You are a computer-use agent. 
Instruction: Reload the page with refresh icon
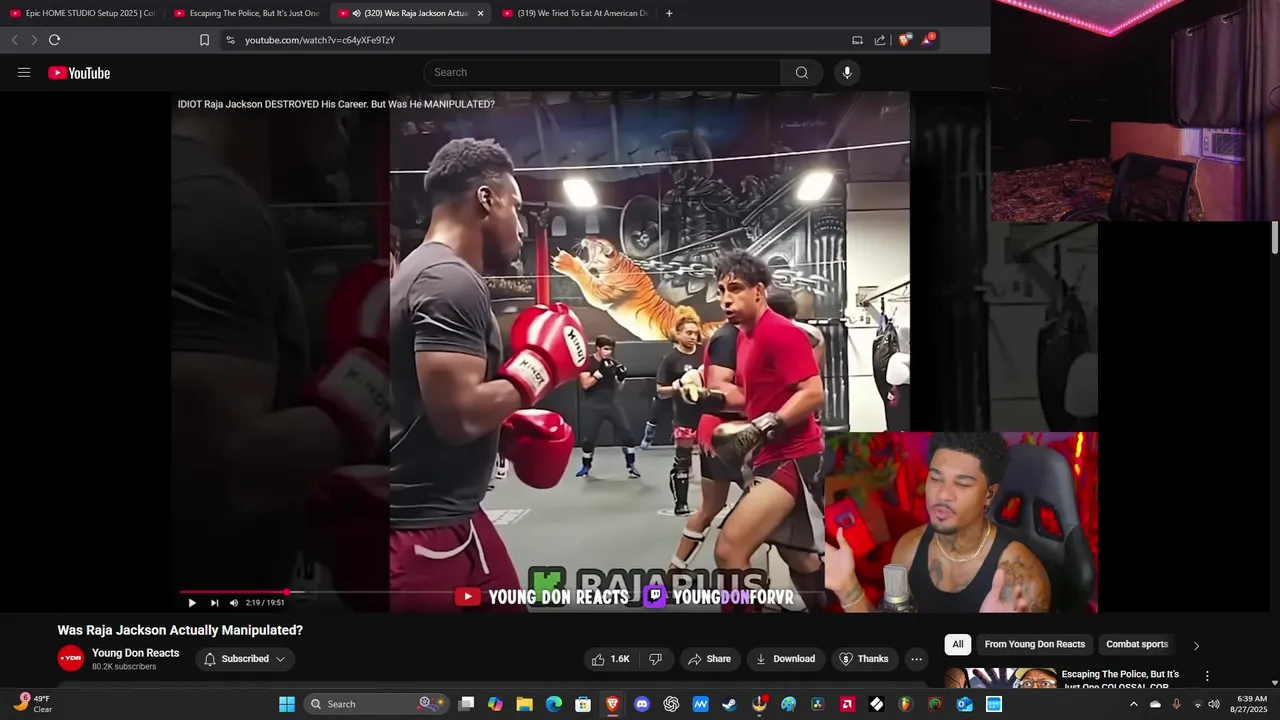(x=54, y=40)
